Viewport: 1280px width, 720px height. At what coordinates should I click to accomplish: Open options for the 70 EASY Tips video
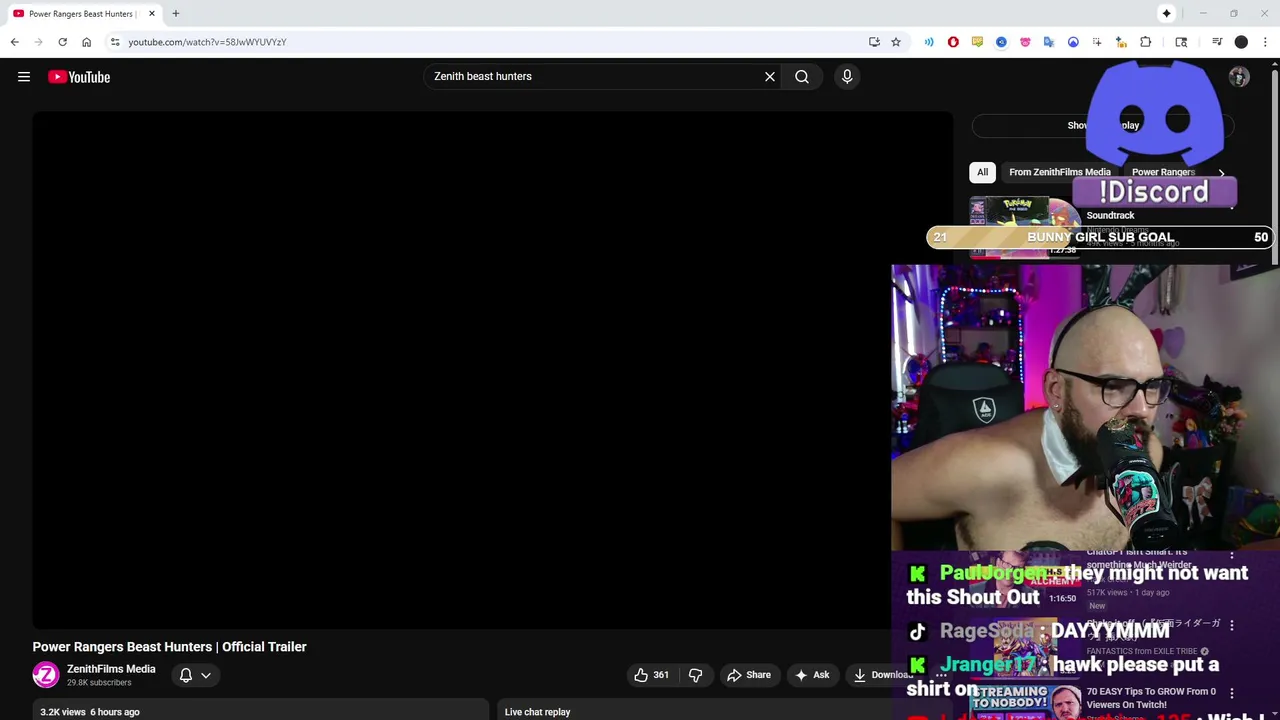1232,692
